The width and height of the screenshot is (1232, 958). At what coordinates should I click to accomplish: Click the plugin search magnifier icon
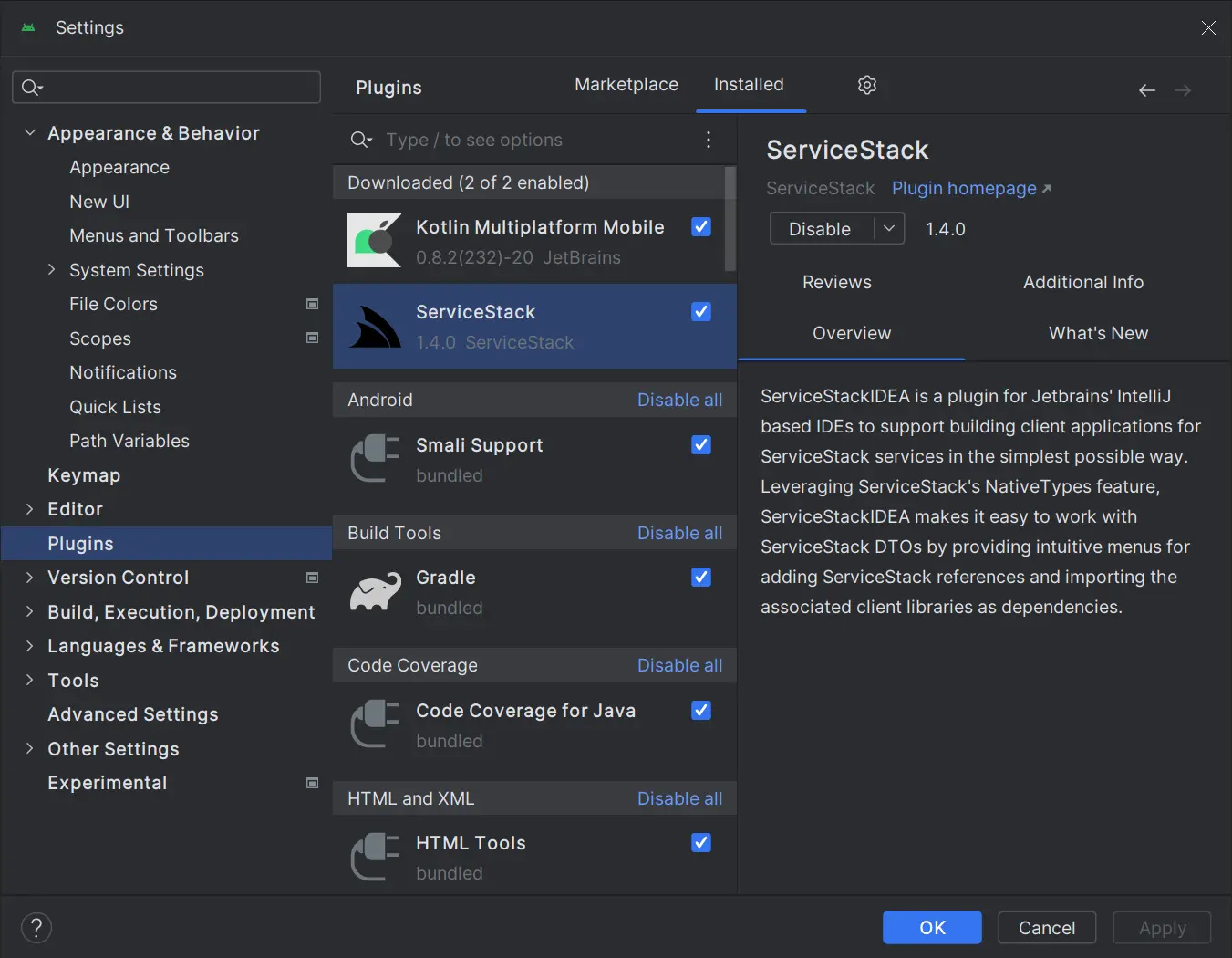[x=361, y=140]
